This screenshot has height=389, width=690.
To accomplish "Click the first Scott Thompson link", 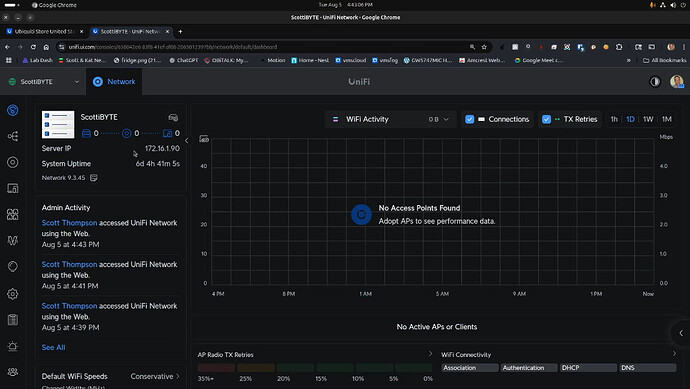I will coord(69,223).
